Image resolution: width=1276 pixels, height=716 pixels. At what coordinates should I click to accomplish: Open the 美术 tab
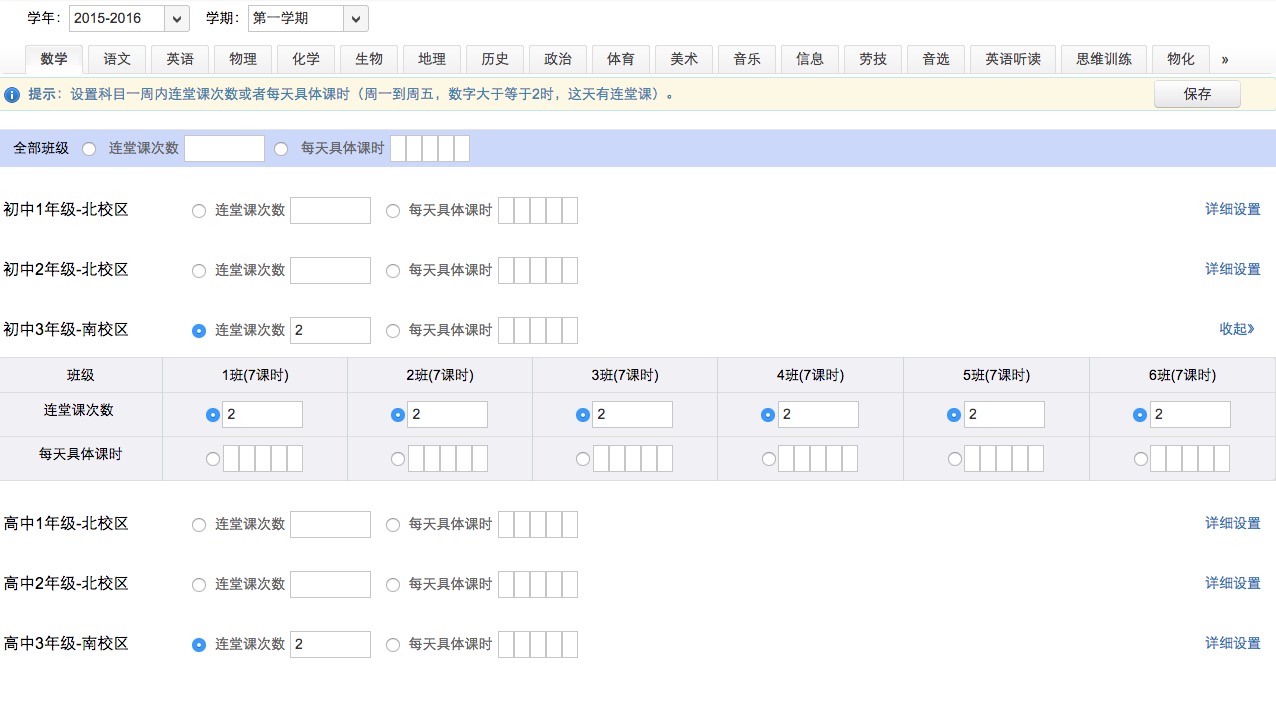click(x=684, y=59)
